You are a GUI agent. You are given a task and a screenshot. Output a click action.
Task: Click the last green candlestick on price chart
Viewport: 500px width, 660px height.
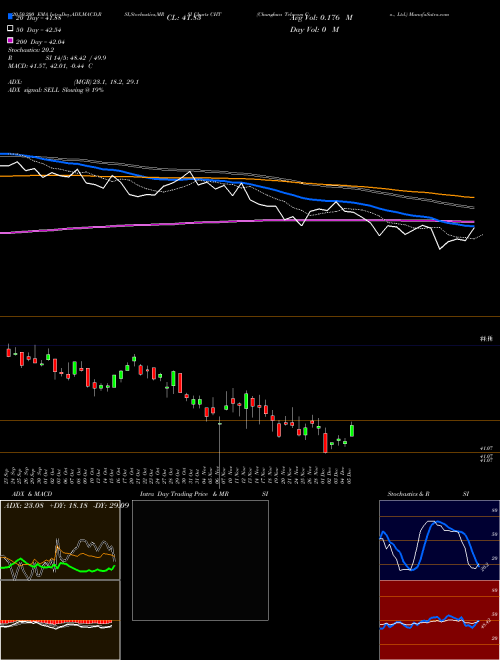click(351, 430)
